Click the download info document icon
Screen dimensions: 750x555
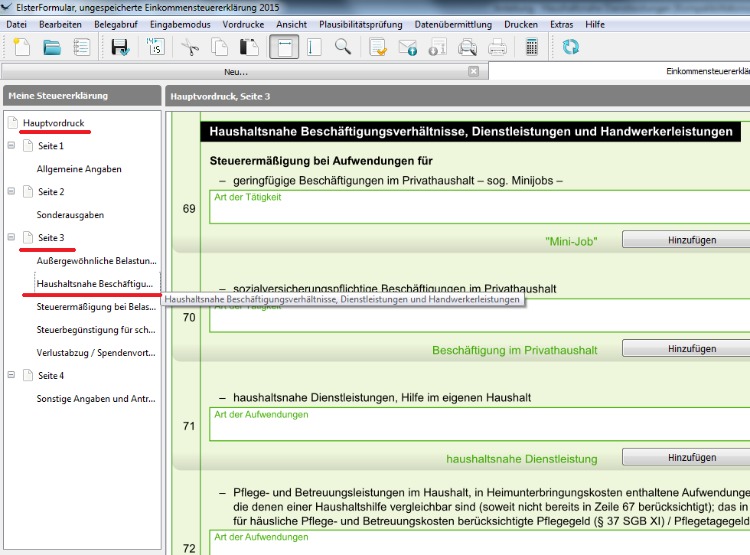437,47
